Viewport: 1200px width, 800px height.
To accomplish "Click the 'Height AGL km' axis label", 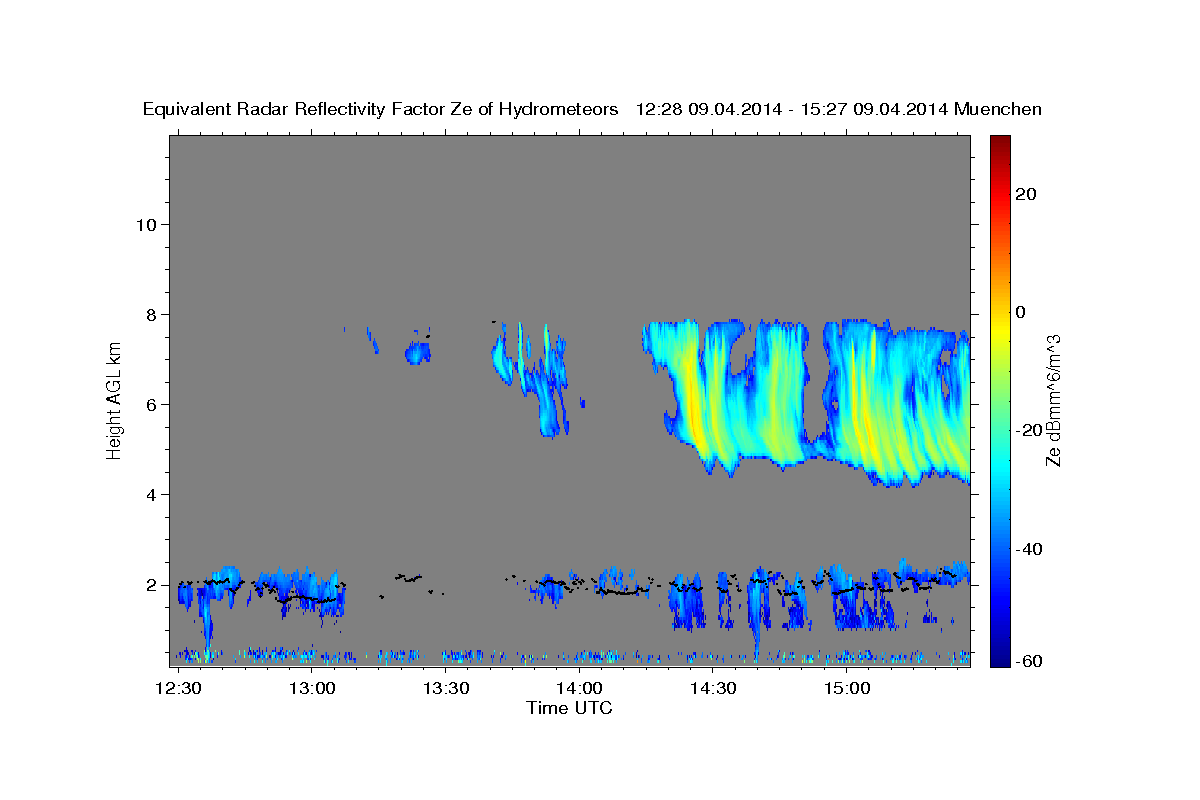I will pos(115,399).
